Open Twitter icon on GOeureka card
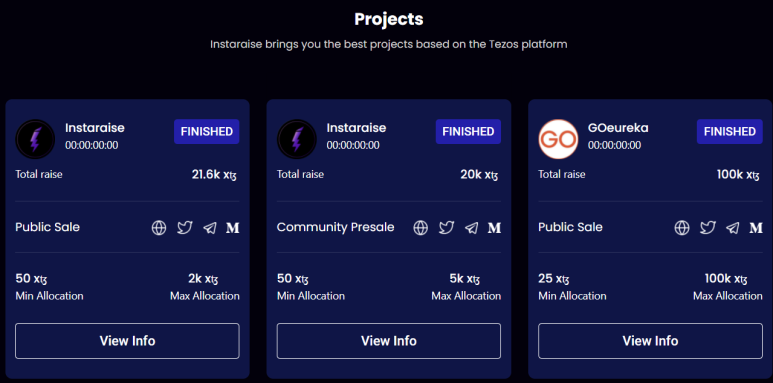This screenshot has height=383, width=773. tap(707, 228)
